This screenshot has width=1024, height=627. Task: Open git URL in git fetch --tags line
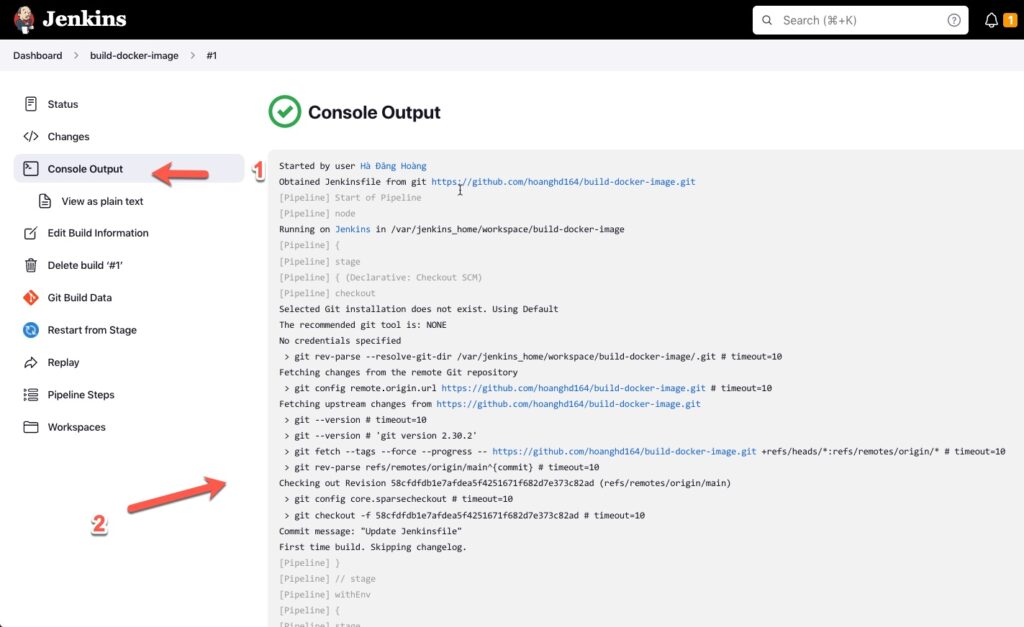coord(624,451)
